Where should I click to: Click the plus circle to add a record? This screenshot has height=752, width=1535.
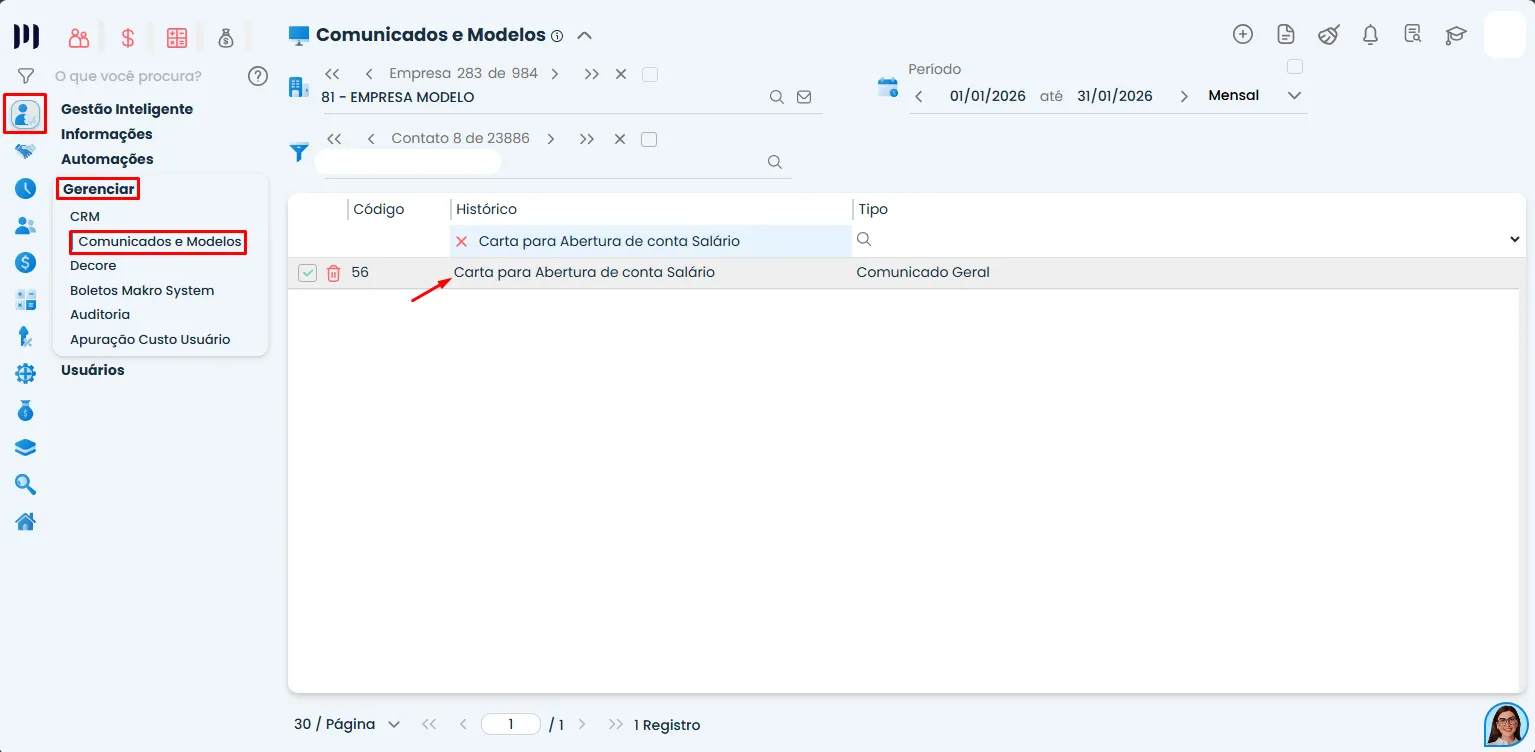(x=1242, y=33)
